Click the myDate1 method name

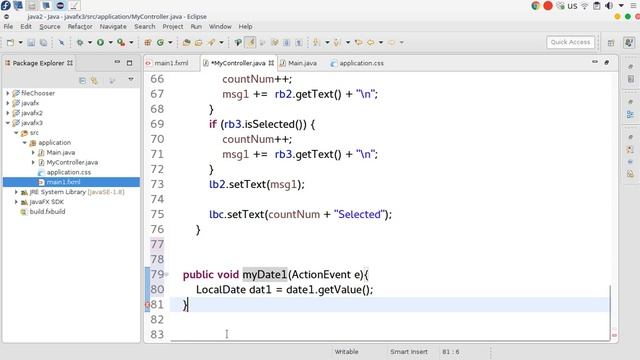point(265,275)
